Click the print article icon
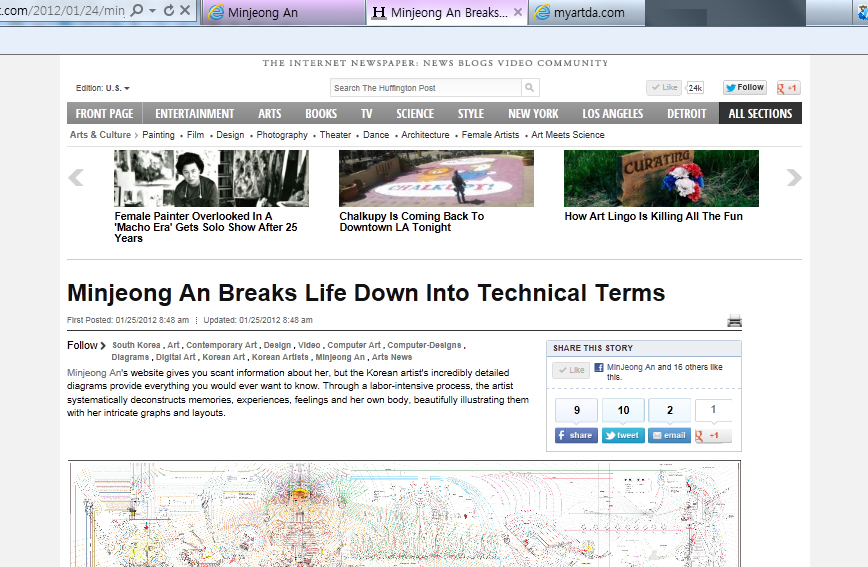The width and height of the screenshot is (868, 567). [735, 321]
